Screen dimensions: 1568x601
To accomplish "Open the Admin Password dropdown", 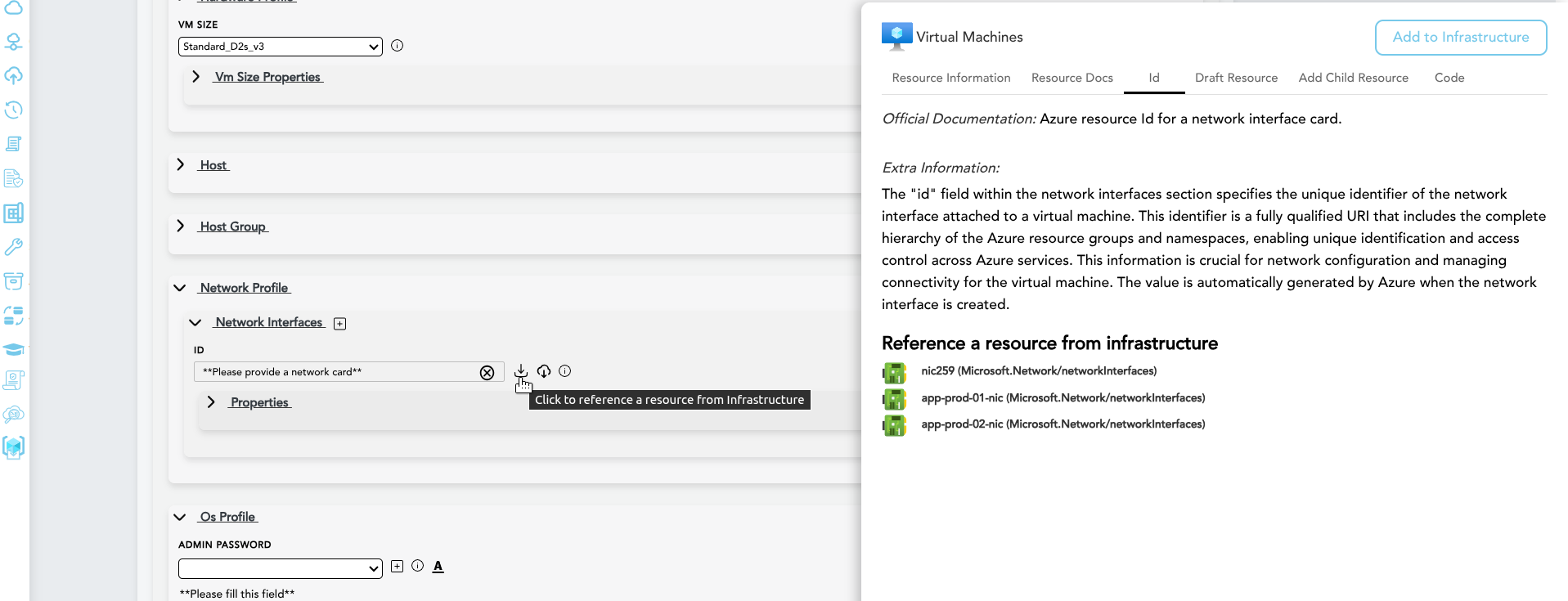I will pos(281,568).
